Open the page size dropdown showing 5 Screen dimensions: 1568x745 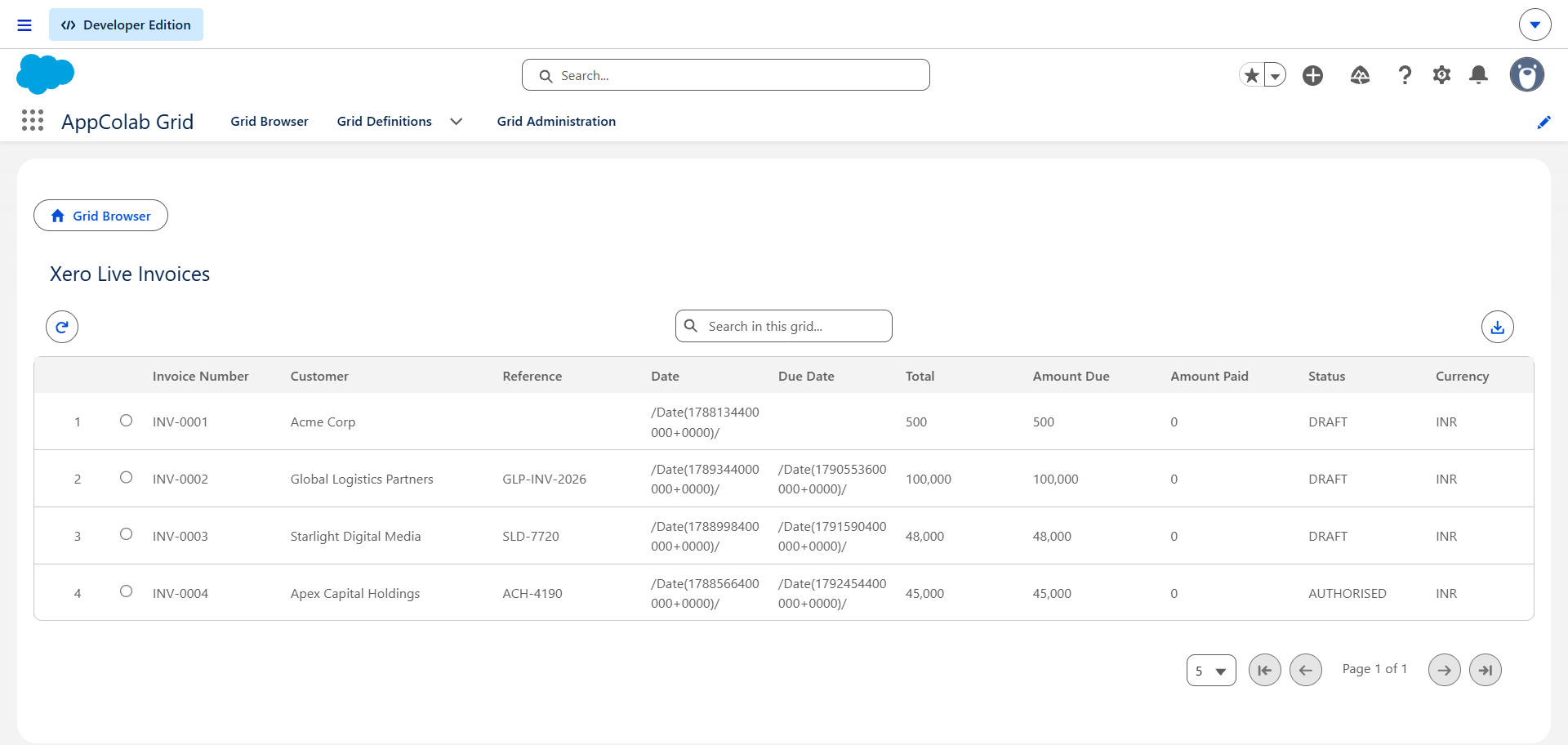click(1211, 671)
